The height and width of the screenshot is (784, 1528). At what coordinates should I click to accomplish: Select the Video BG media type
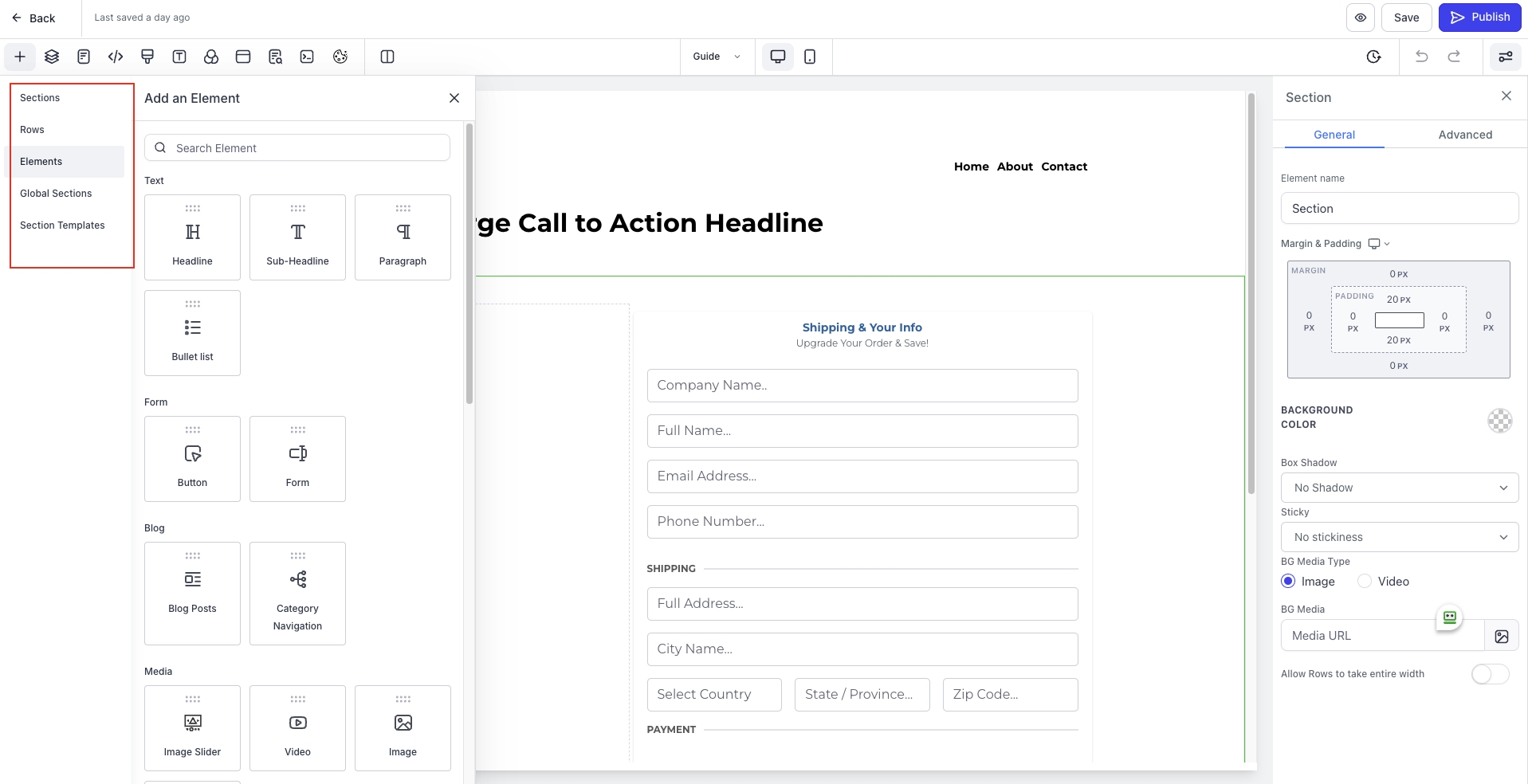pos(1365,582)
